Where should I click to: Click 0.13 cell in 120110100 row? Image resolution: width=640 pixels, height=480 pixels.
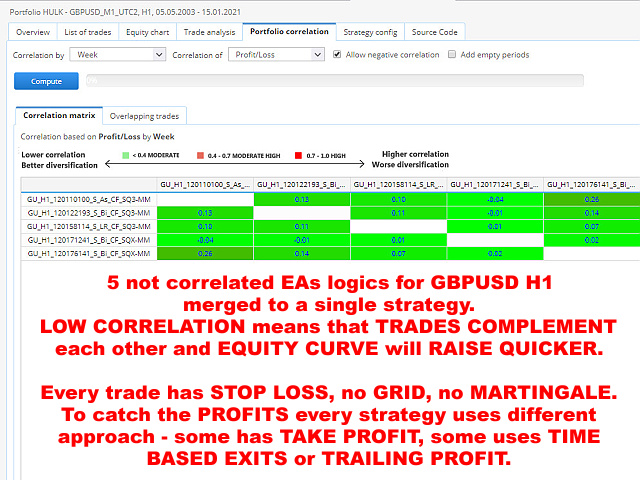point(302,199)
